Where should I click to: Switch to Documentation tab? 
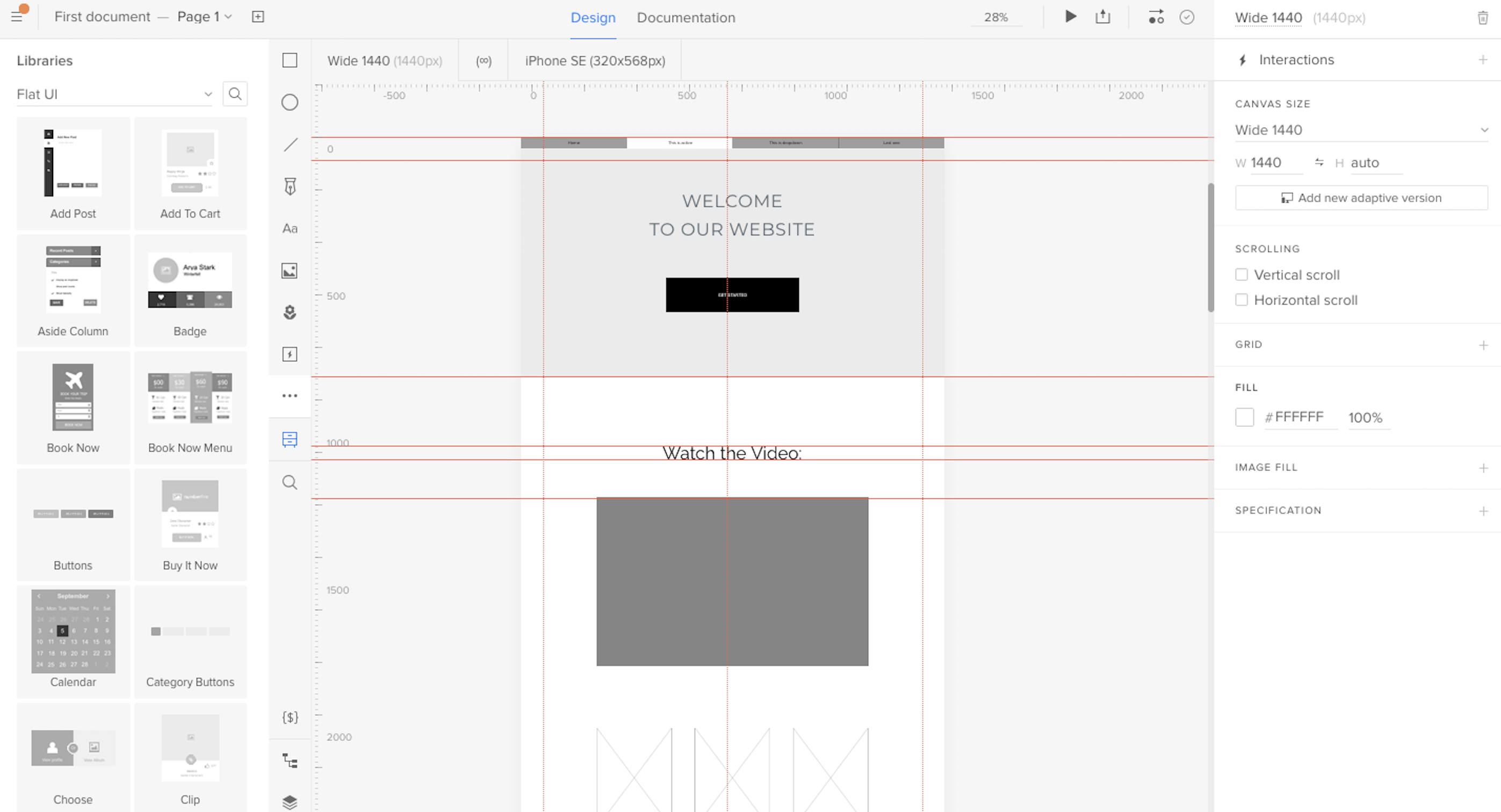click(x=687, y=17)
